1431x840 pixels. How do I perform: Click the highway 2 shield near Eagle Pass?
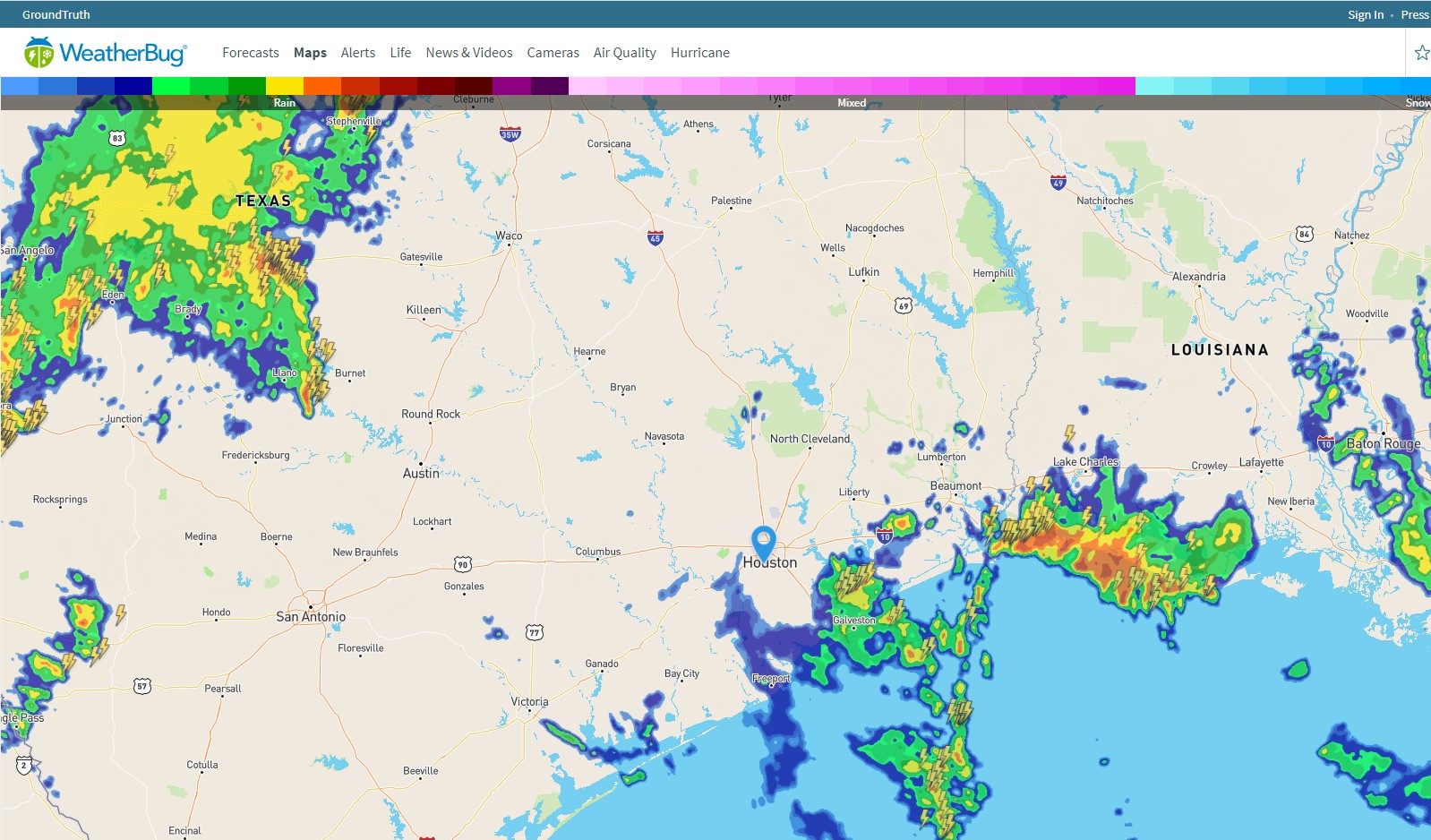(x=24, y=765)
